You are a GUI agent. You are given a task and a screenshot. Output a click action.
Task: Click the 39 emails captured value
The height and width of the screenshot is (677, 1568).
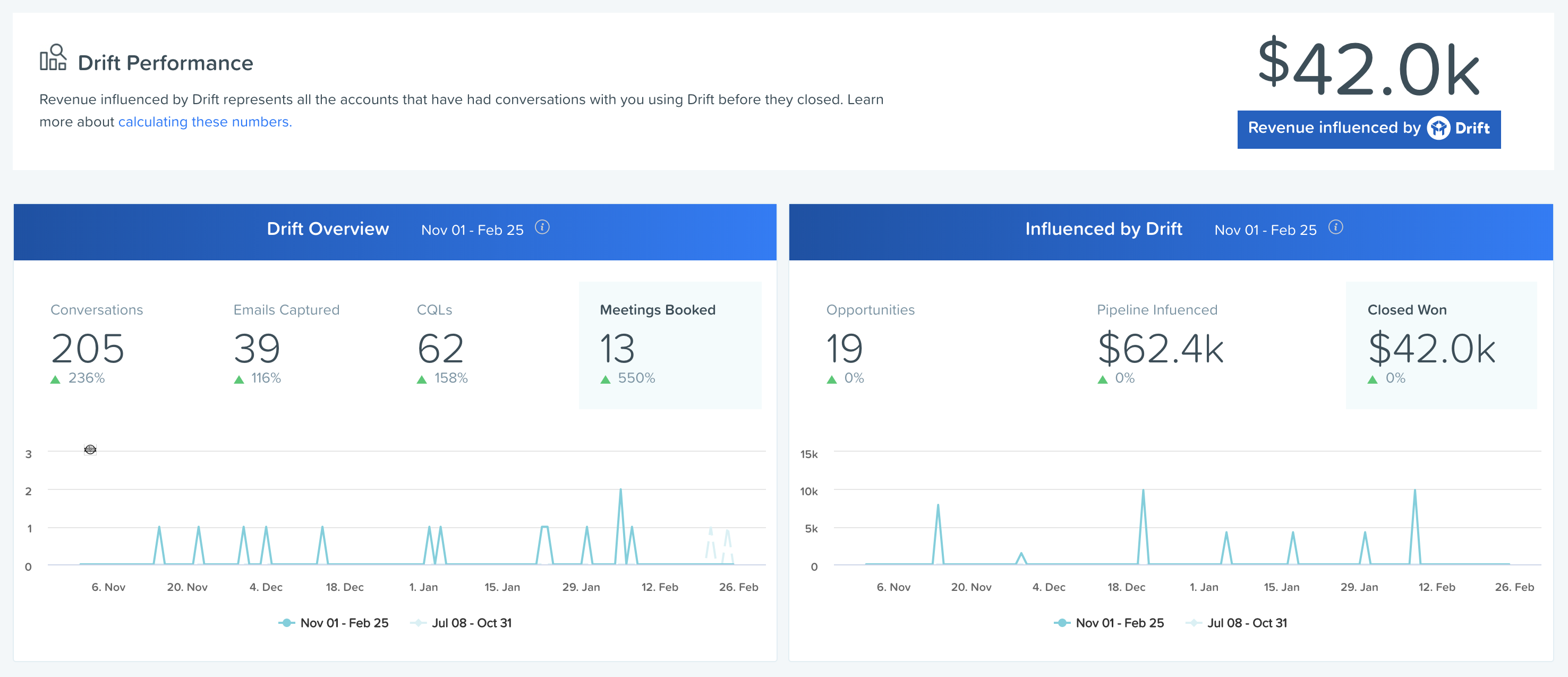pyautogui.click(x=257, y=348)
